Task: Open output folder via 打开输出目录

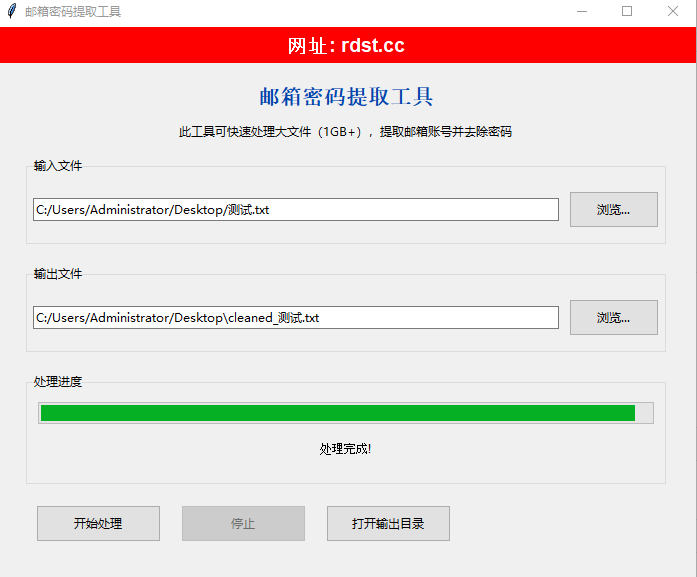Action: point(388,524)
